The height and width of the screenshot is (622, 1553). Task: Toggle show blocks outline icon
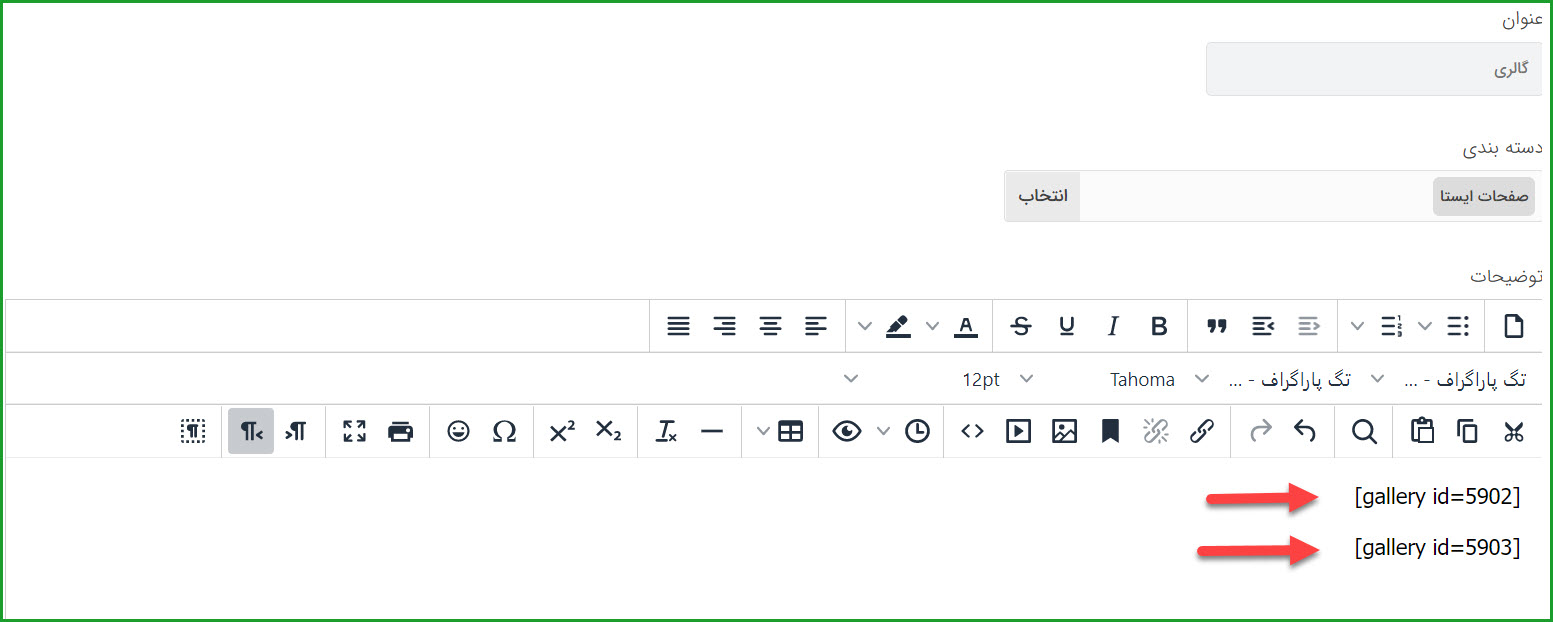click(x=193, y=431)
